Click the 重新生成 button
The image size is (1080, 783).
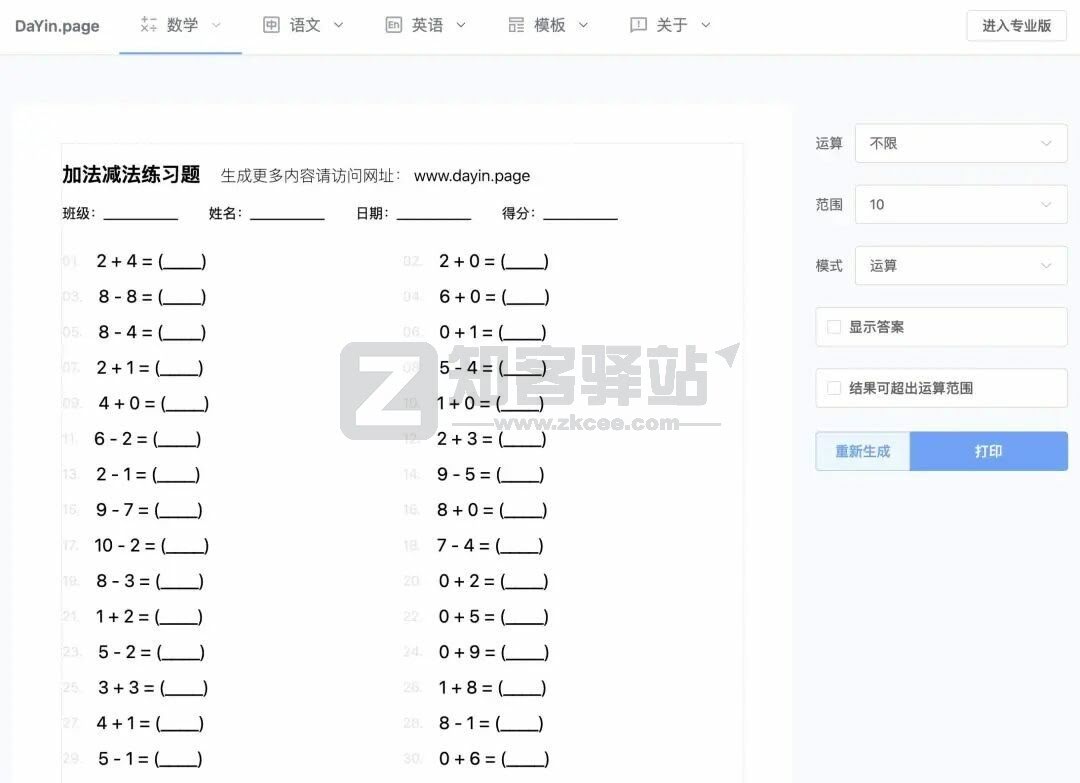click(x=862, y=451)
